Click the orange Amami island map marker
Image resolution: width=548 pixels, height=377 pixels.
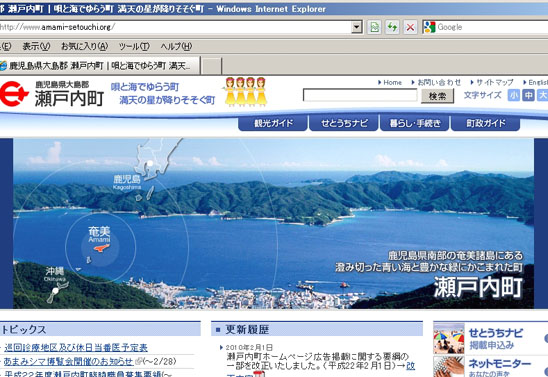coord(101,248)
